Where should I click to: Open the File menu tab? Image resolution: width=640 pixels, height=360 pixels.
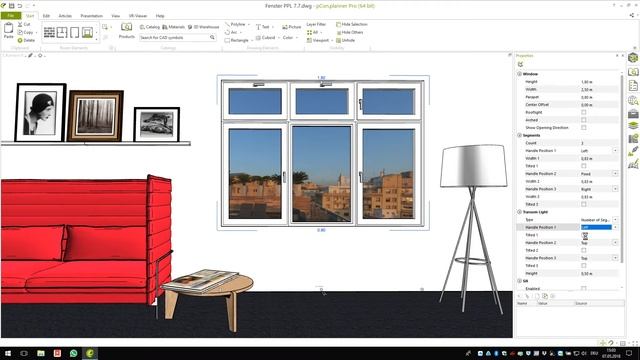(x=11, y=16)
